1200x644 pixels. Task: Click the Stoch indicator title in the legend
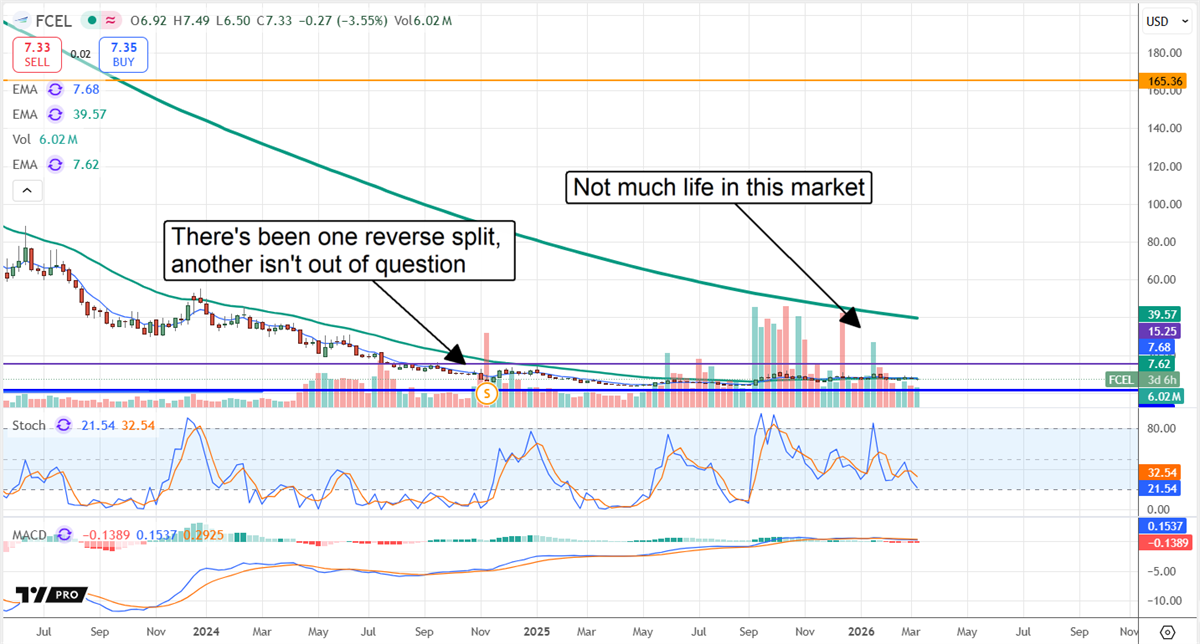28,425
